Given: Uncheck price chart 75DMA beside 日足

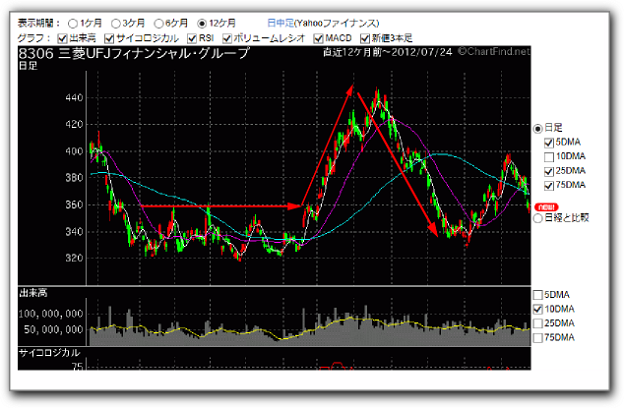Looking at the screenshot, I should pos(549,185).
